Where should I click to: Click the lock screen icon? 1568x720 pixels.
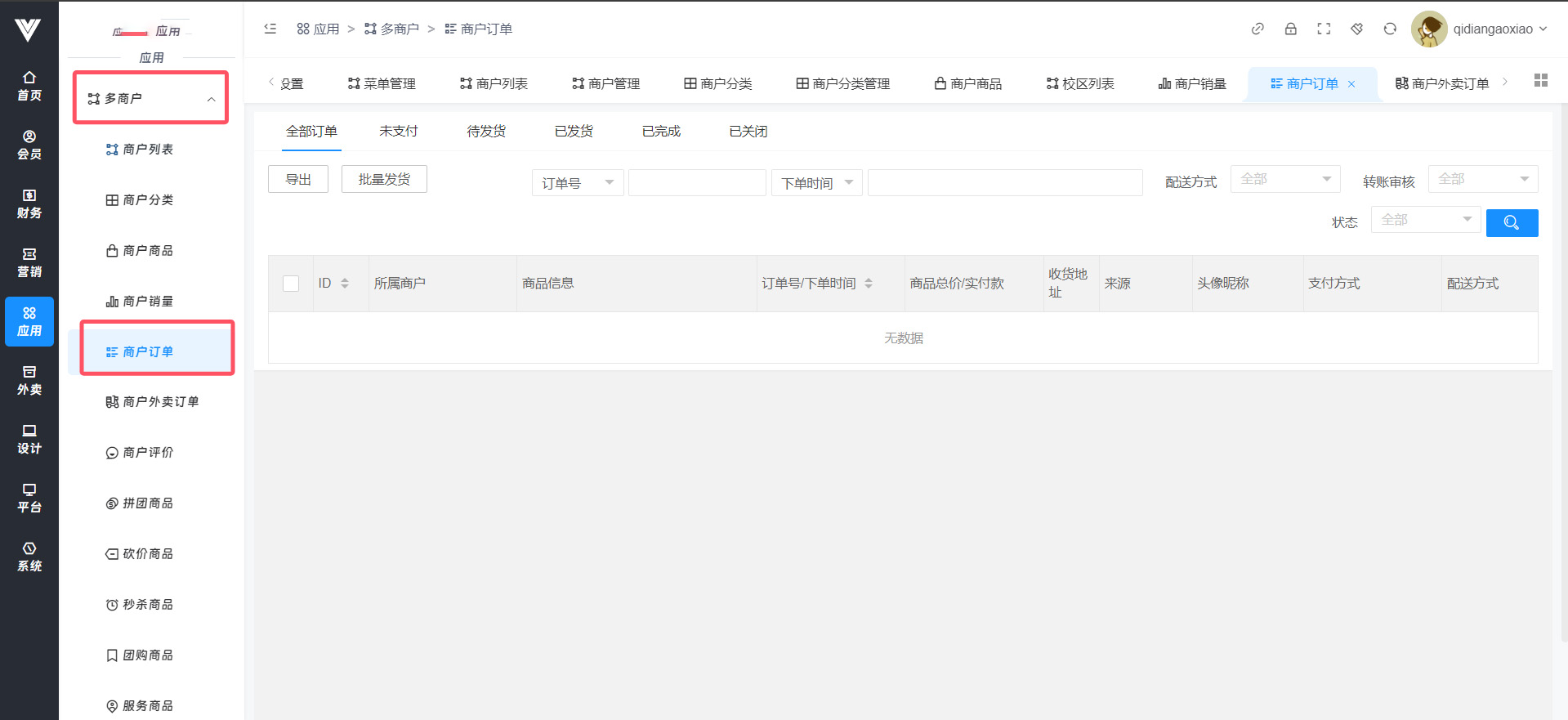coord(1290,29)
